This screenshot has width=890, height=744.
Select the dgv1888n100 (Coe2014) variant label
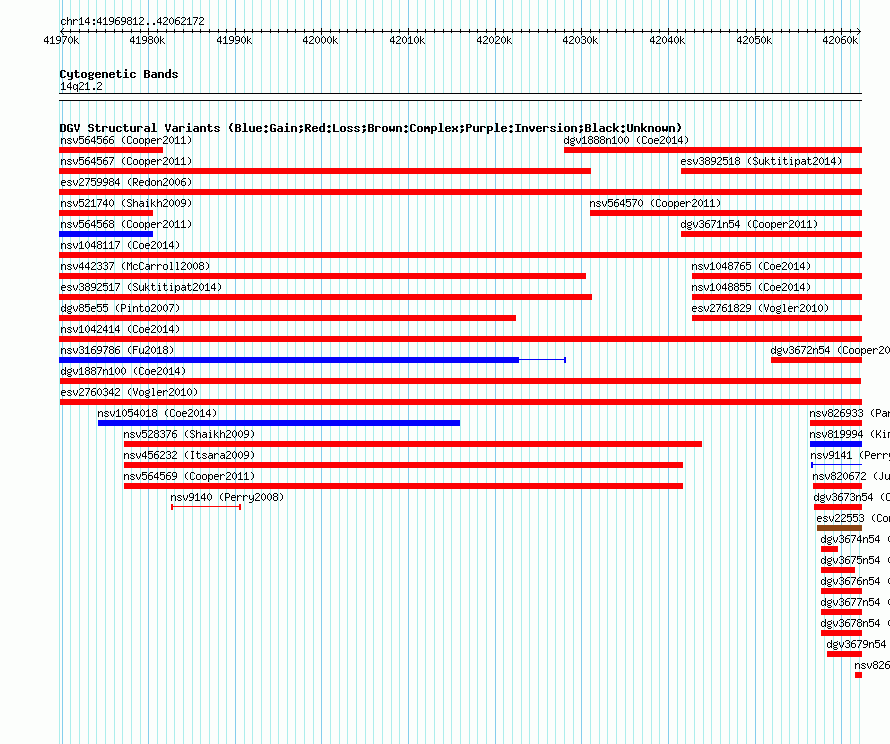[626, 140]
